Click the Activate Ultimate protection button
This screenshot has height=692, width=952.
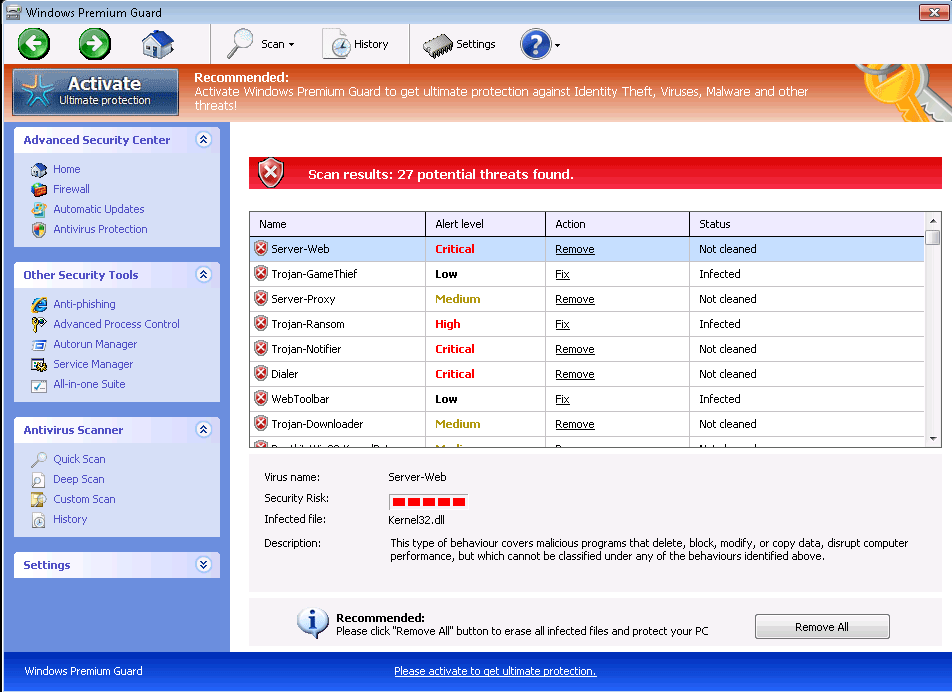click(x=95, y=92)
